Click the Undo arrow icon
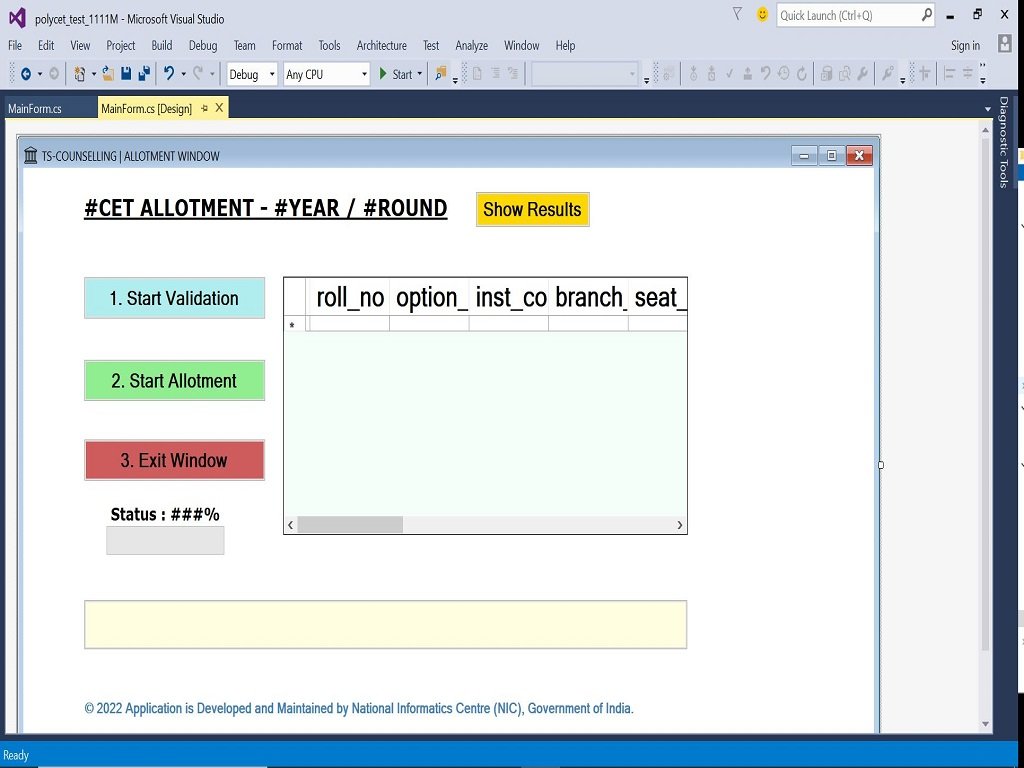This screenshot has width=1024, height=768. (x=169, y=74)
